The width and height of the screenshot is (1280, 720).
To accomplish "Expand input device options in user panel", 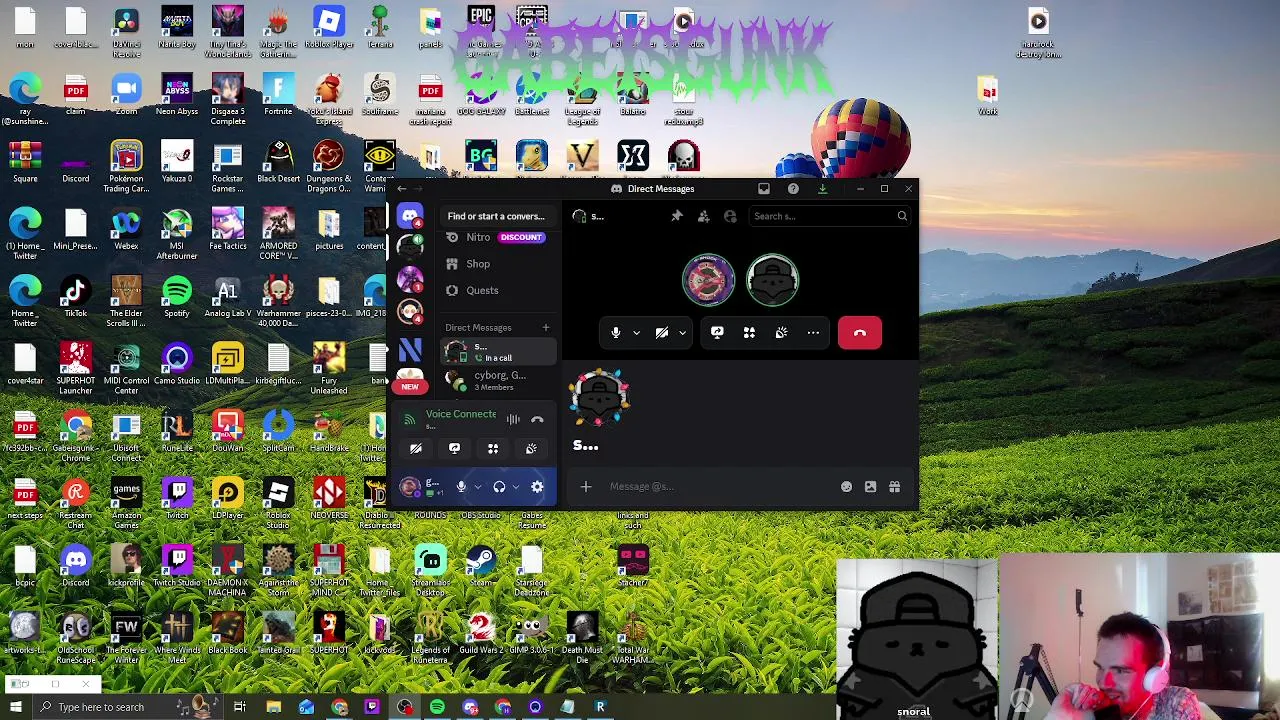I will point(478,487).
